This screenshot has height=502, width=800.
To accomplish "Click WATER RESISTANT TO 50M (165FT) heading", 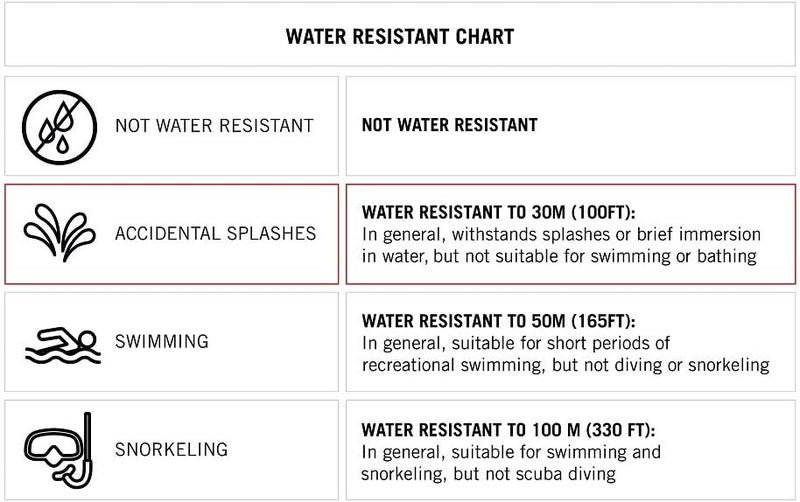I will coord(498,321).
